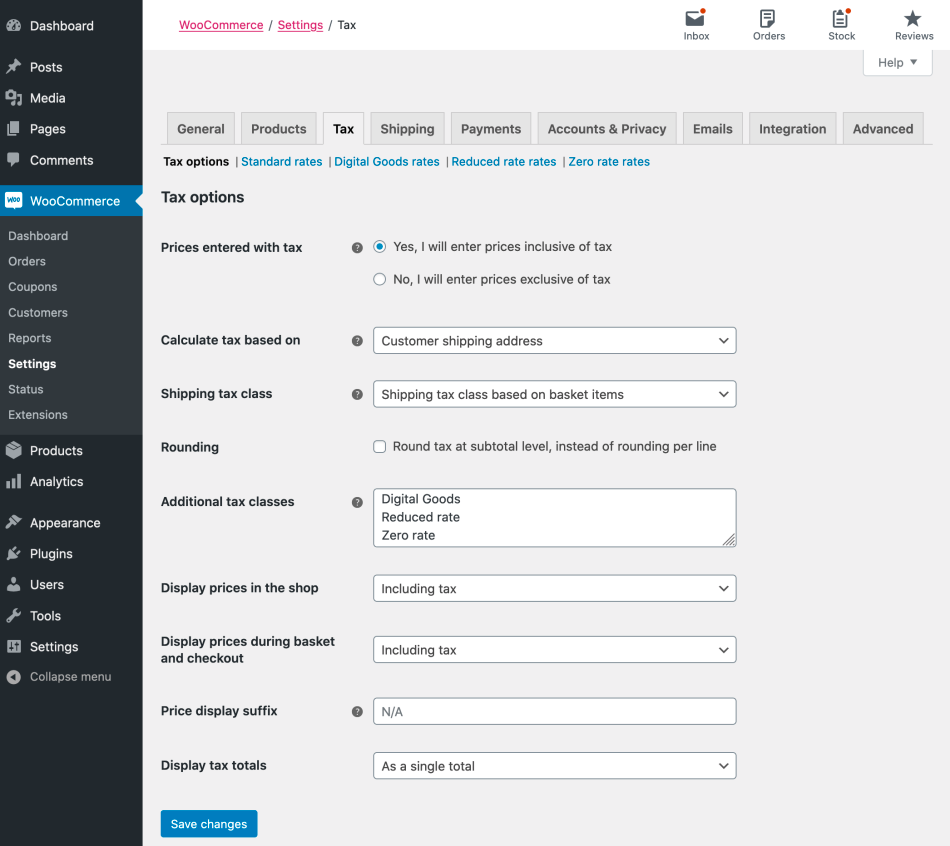Click the Analytics bar chart icon
Screen dimensions: 950x846
coord(13,481)
